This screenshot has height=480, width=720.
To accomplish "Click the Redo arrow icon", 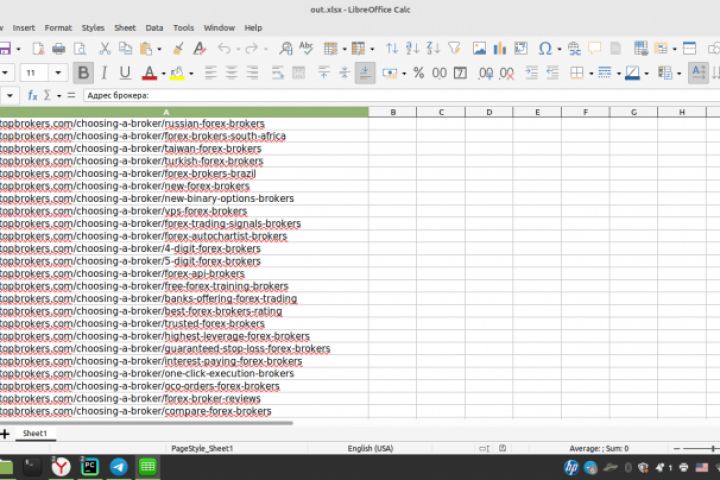I will [x=252, y=48].
